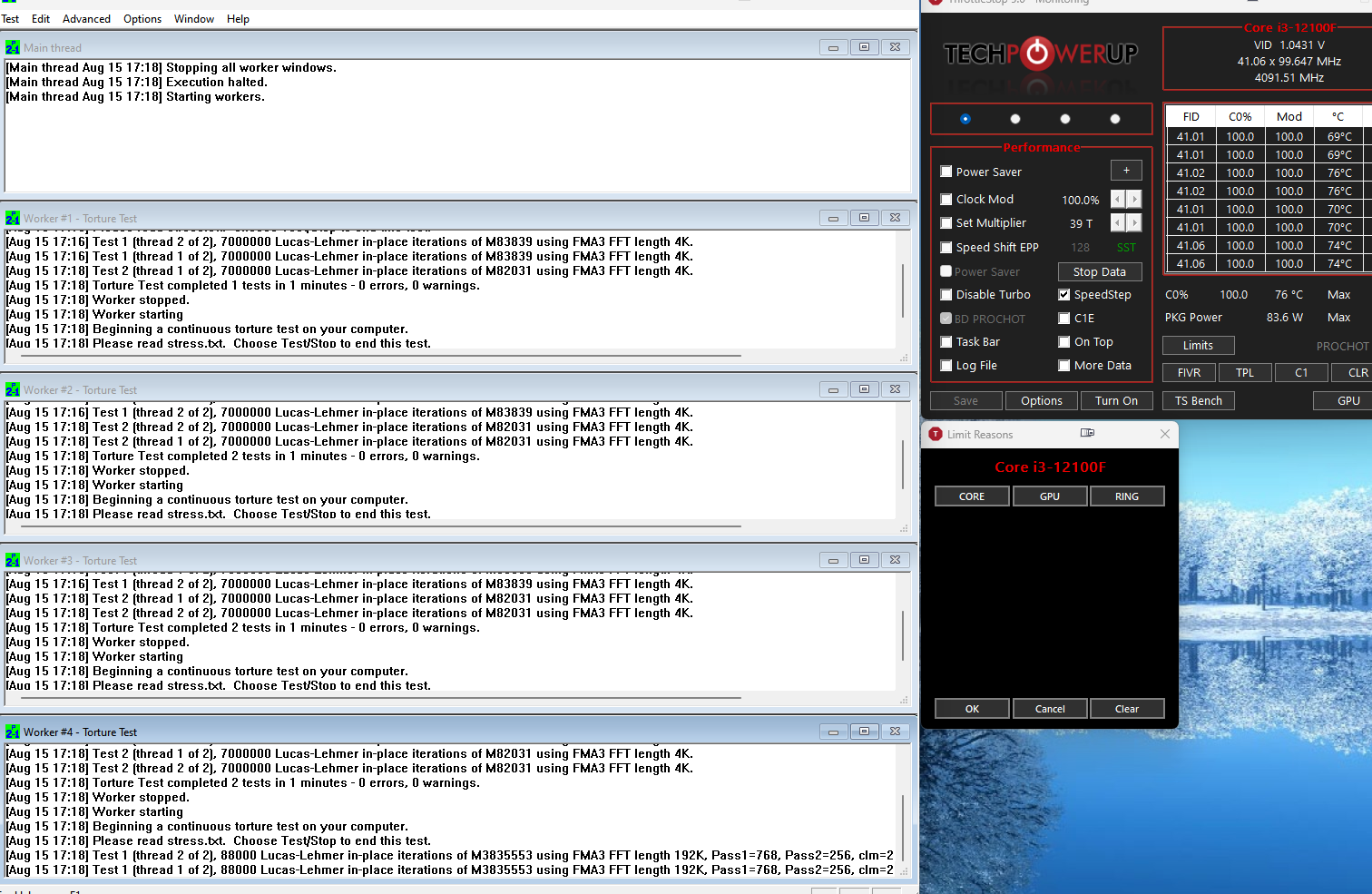This screenshot has width=1372, height=894.
Task: Minimize the Main thread window
Action: coord(833,47)
